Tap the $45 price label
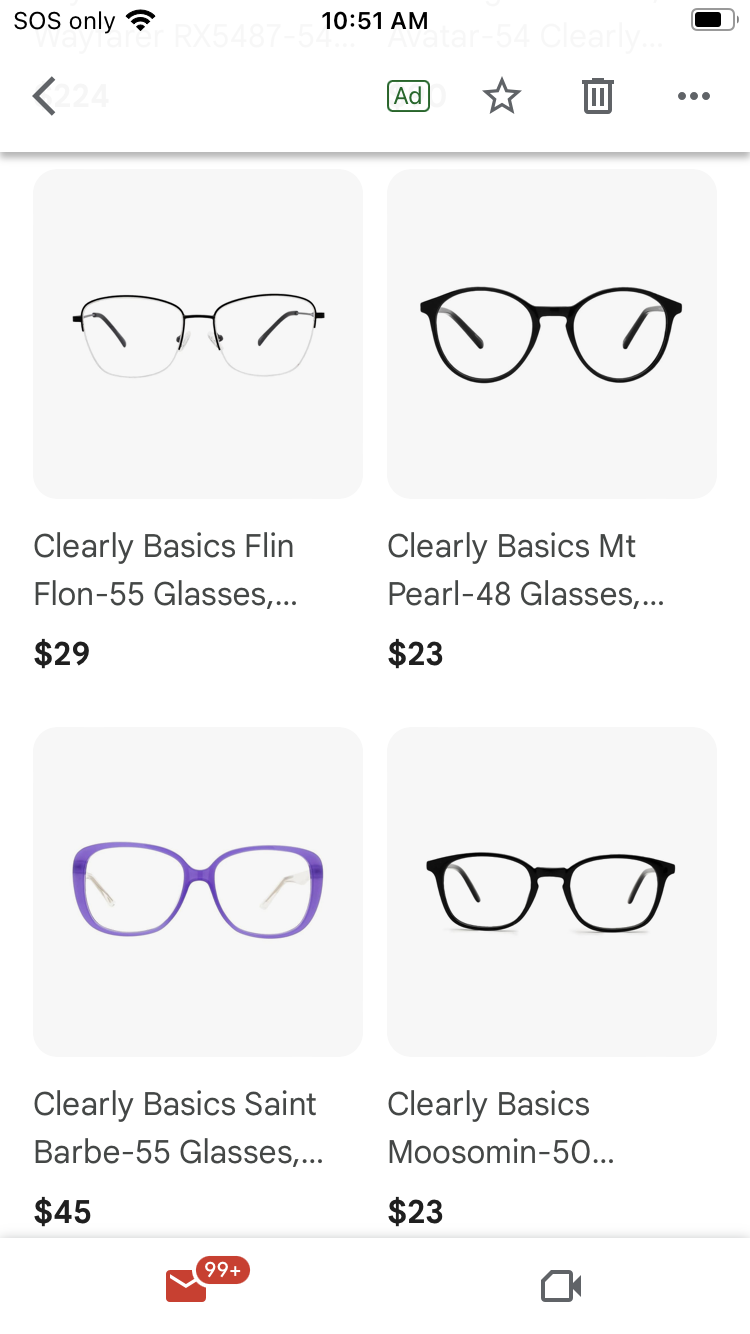The width and height of the screenshot is (750, 1334). [63, 1212]
